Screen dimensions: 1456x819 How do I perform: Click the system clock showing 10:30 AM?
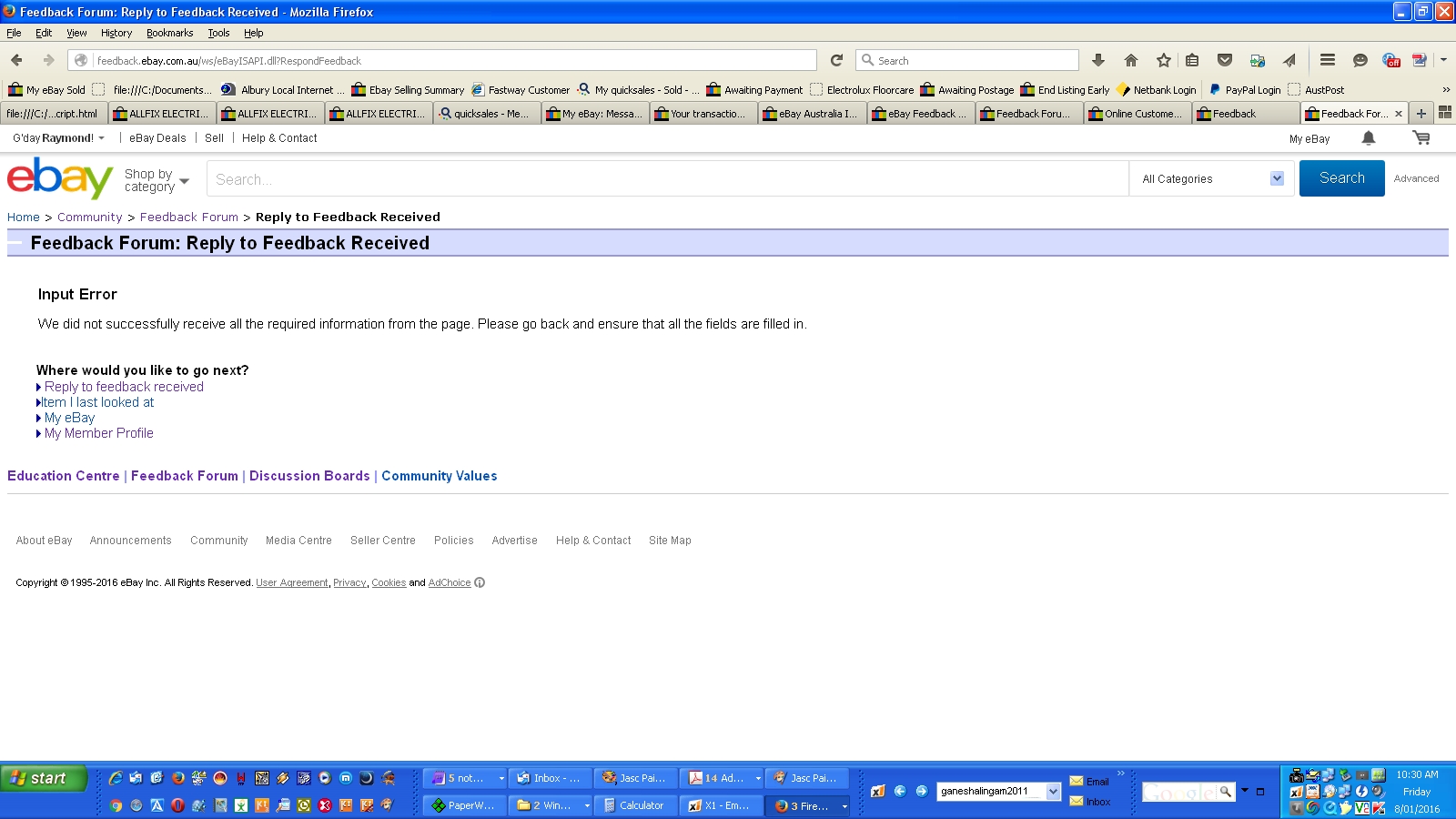[1417, 774]
